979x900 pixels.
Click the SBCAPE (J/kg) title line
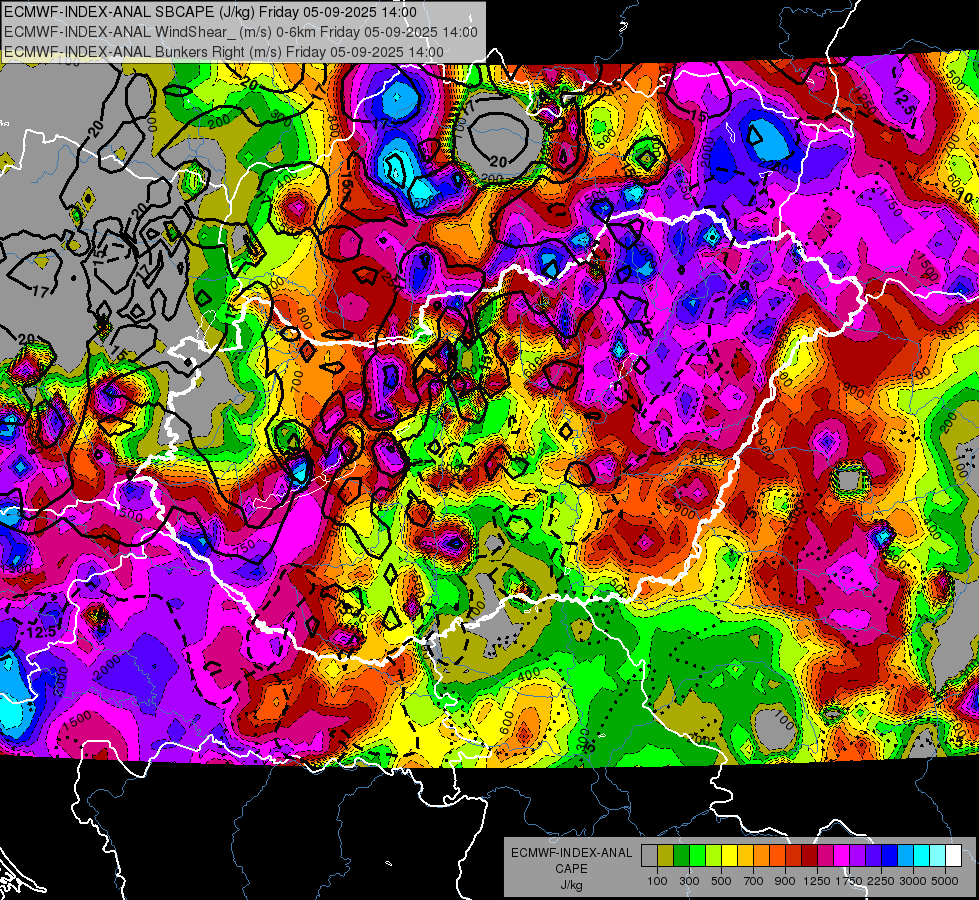pos(210,12)
